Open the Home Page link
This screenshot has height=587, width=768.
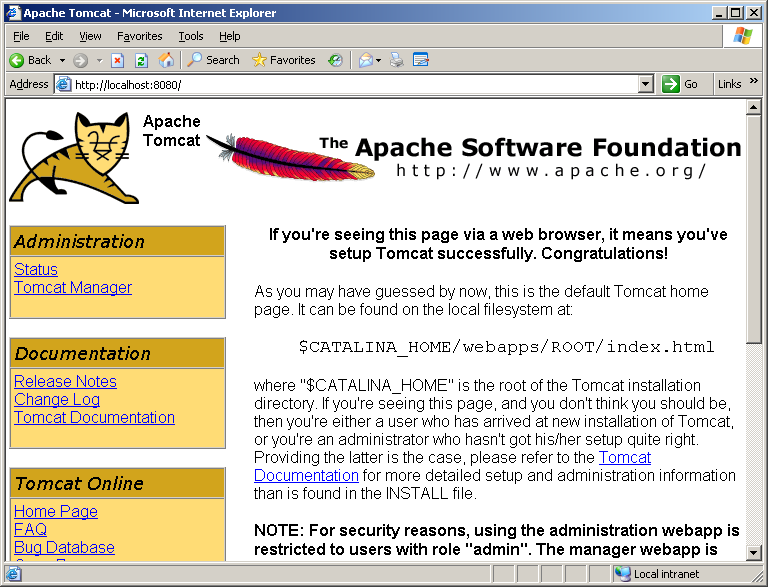pos(56,512)
